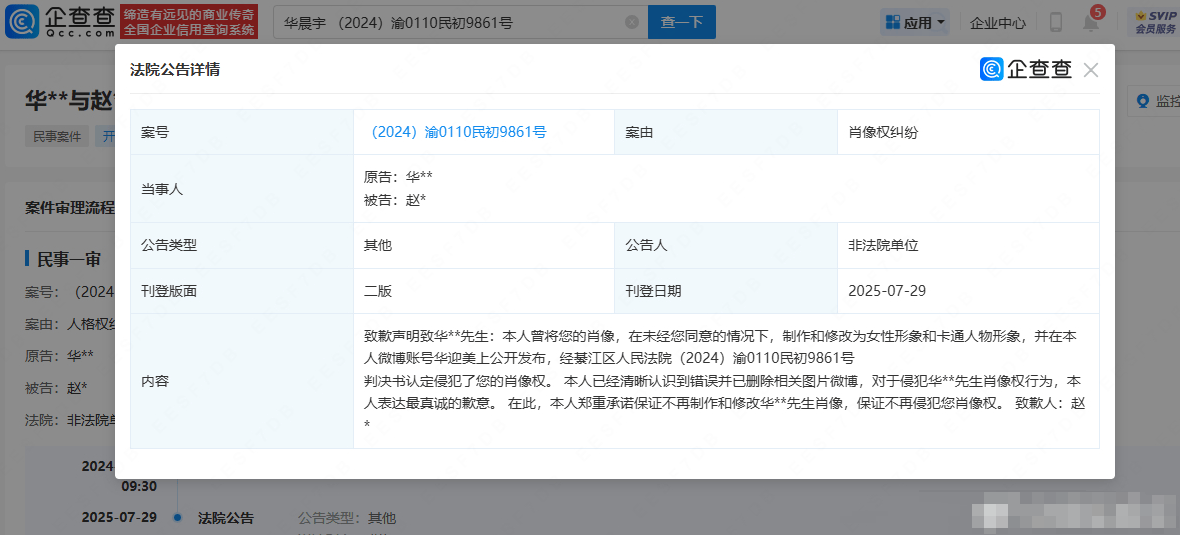Close the 法院公告详情 dialog

coord(1090,70)
